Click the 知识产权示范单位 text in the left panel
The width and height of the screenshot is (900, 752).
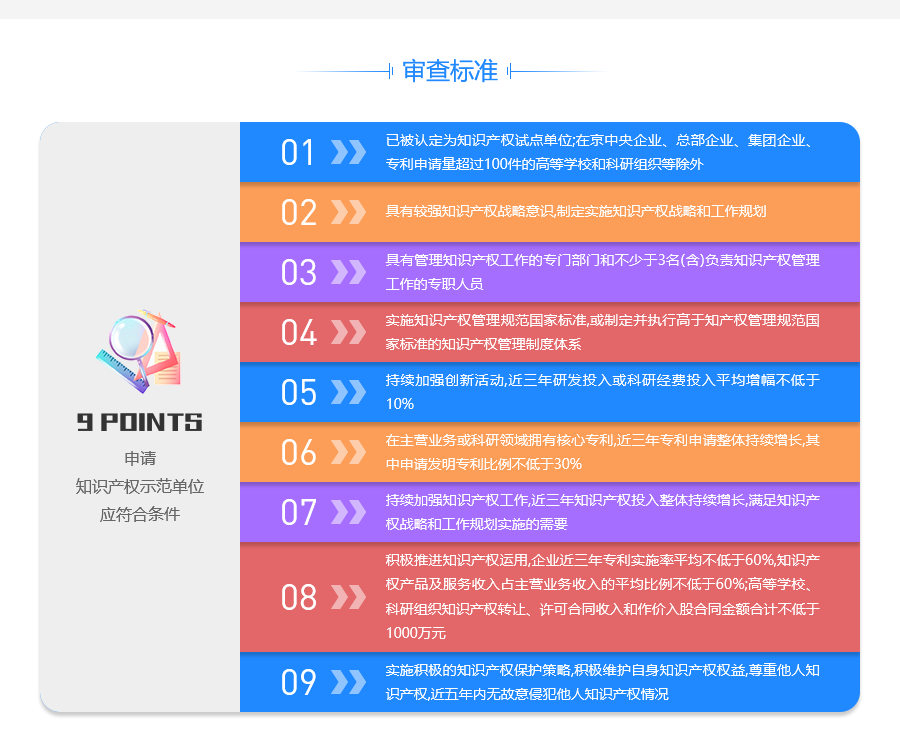tap(140, 486)
